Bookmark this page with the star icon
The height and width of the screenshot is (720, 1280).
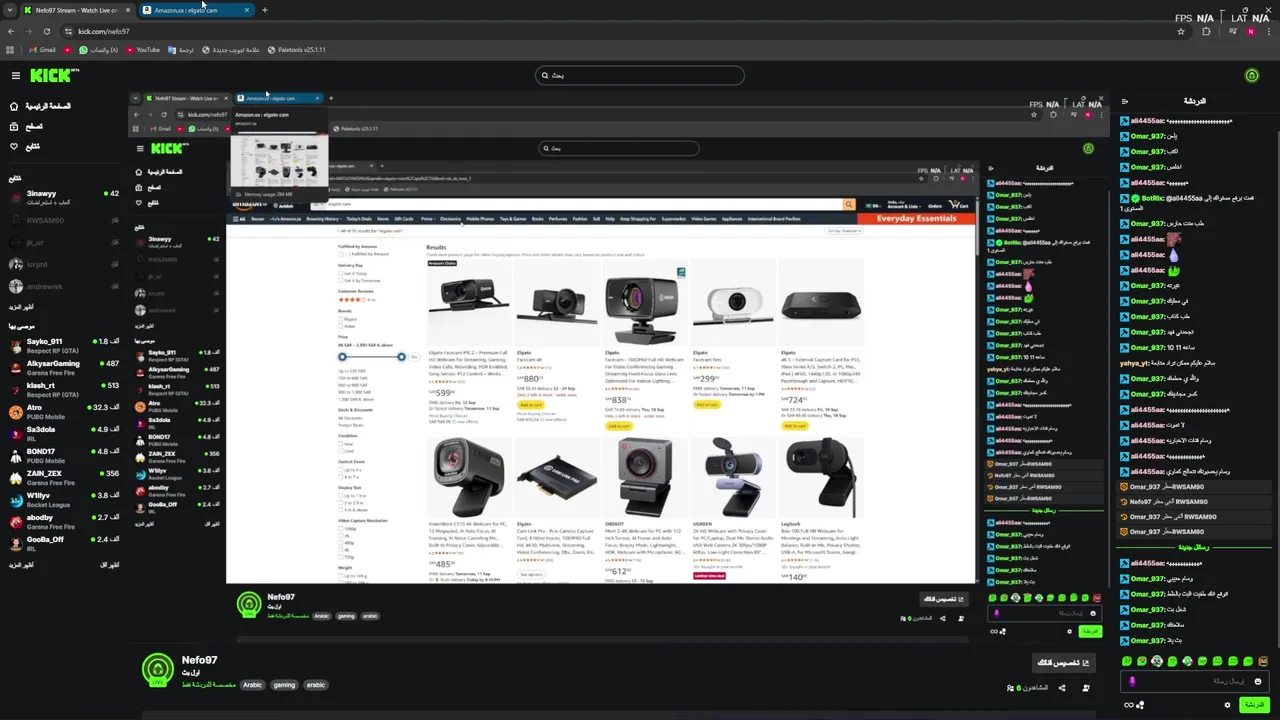1181,31
